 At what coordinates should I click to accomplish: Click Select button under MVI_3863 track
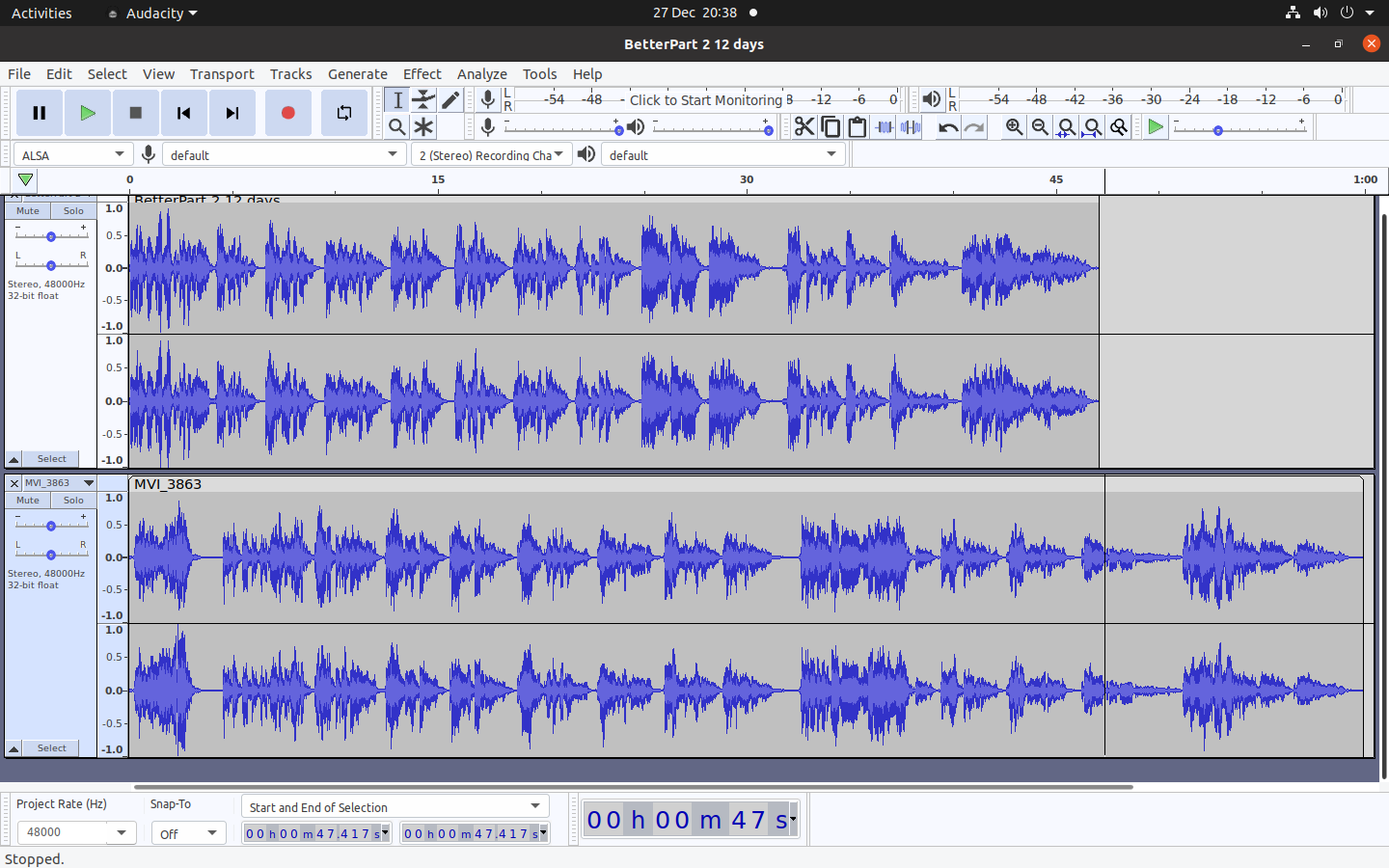click(x=51, y=748)
